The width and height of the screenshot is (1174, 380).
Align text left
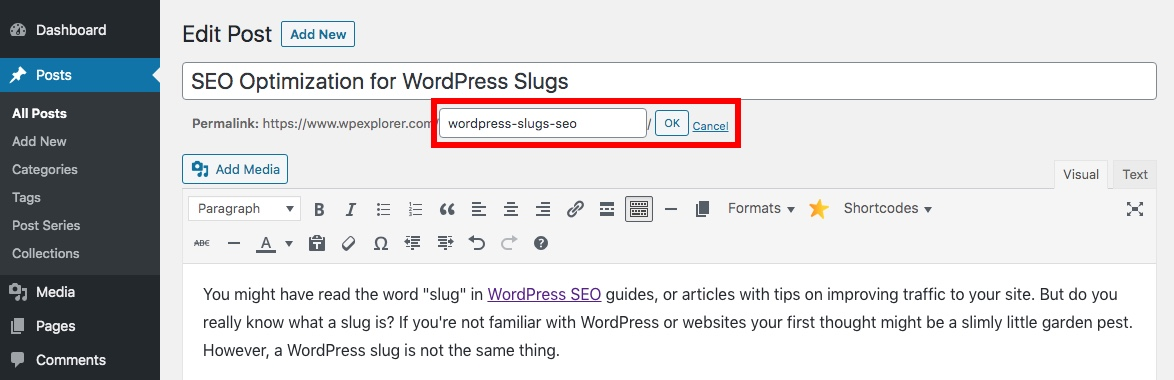tap(479, 209)
